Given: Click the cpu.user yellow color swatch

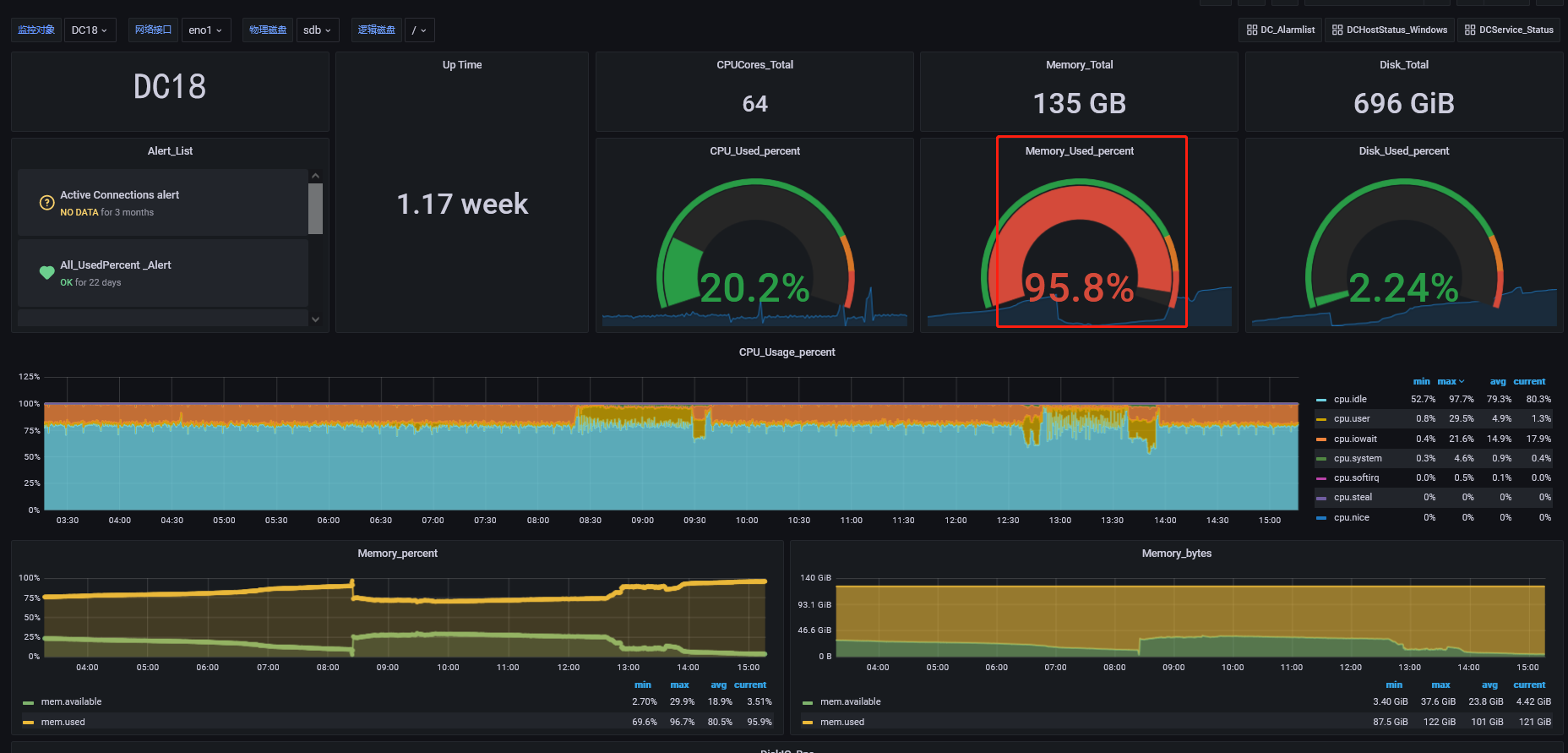Looking at the screenshot, I should coord(1321,419).
